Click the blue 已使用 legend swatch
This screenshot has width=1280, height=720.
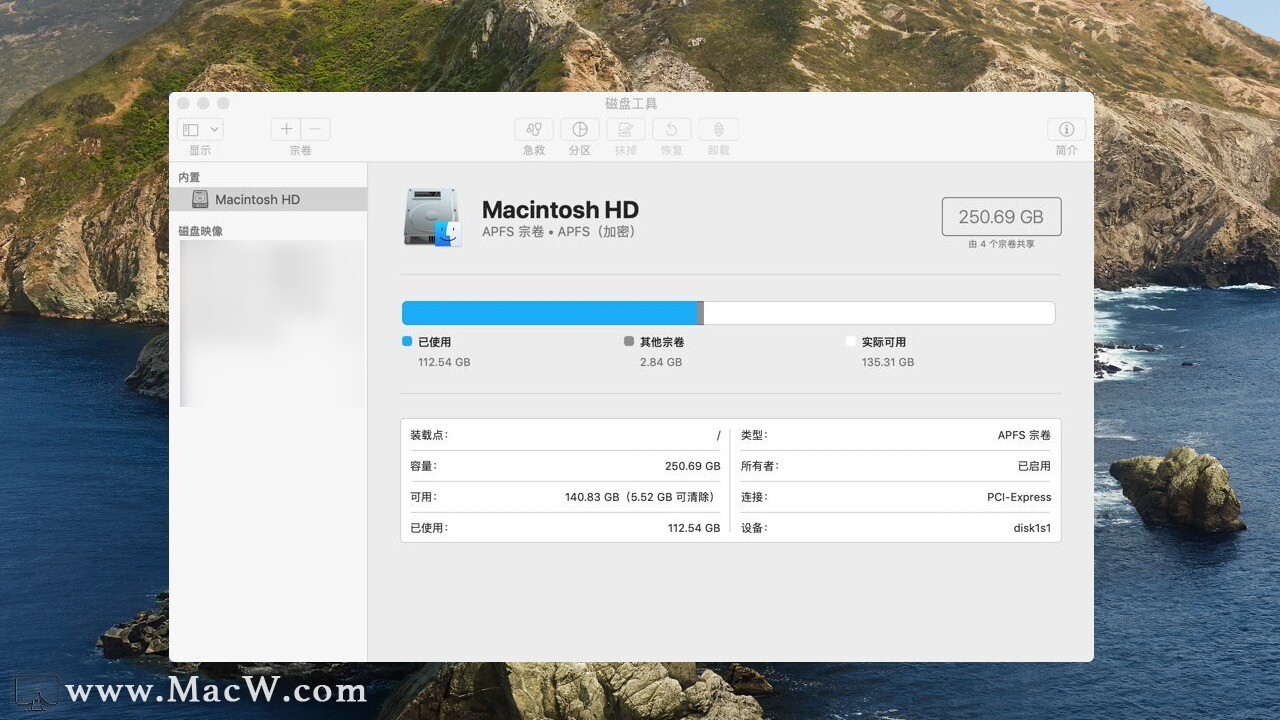pos(407,341)
